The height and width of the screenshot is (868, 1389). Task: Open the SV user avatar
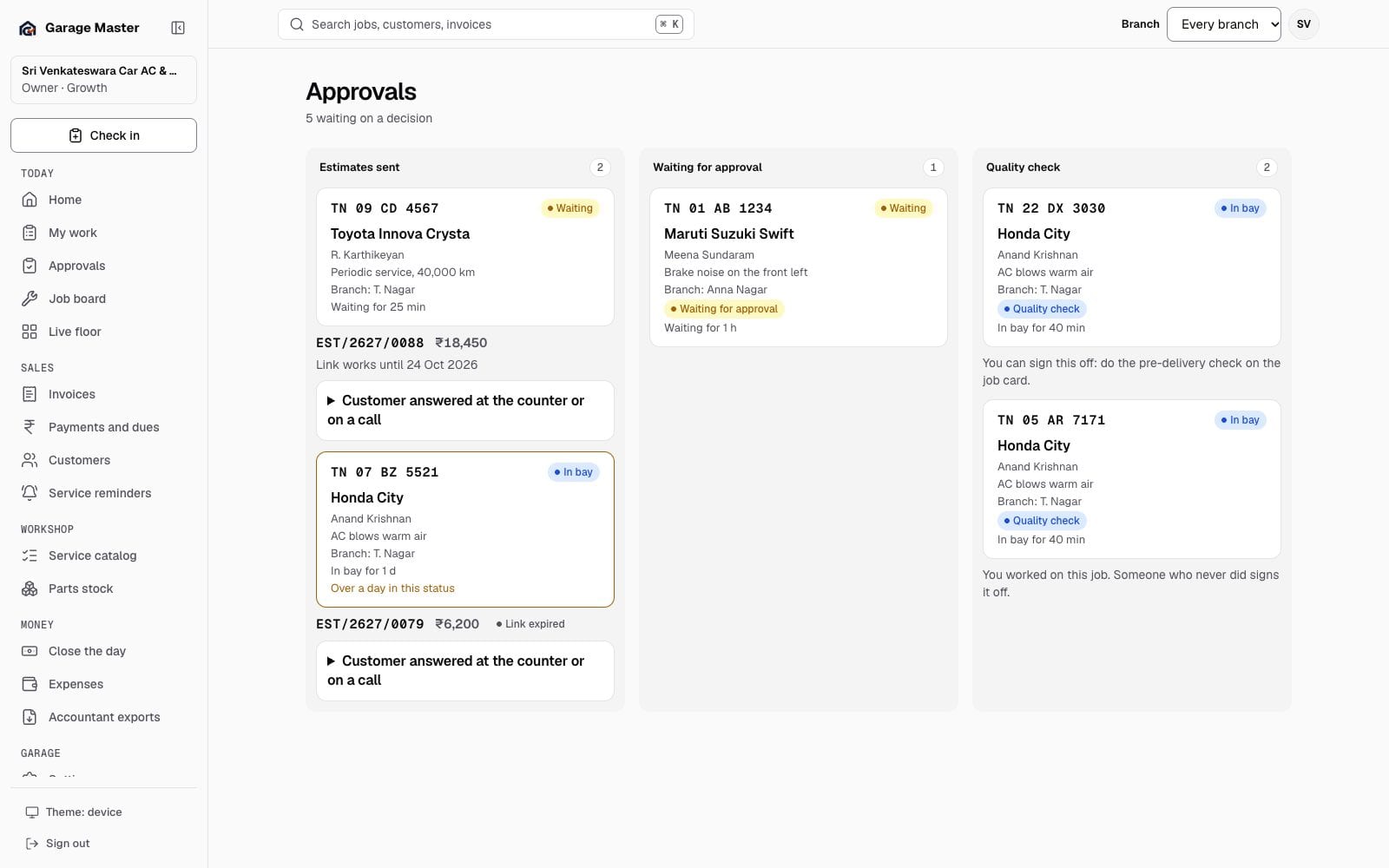pos(1303,24)
